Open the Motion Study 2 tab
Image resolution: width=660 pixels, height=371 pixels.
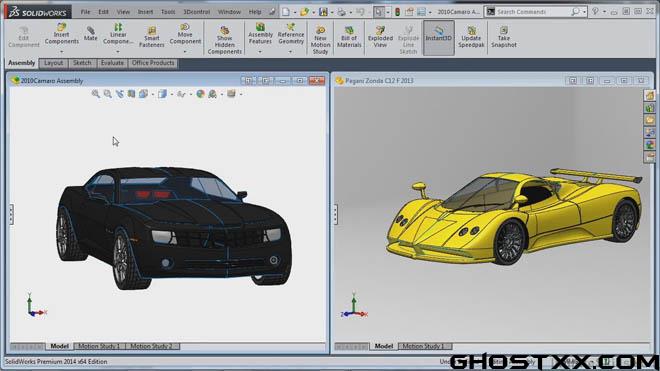pos(151,346)
